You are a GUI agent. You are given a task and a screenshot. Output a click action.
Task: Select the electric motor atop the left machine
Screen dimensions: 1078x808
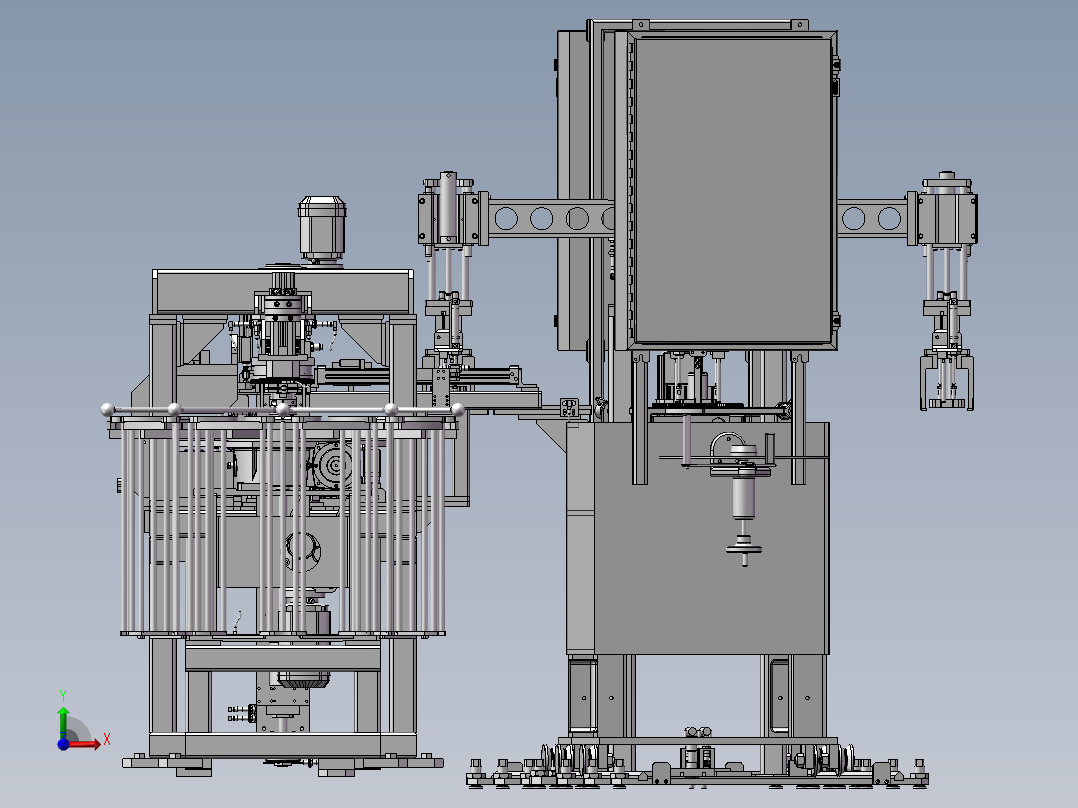tap(322, 229)
